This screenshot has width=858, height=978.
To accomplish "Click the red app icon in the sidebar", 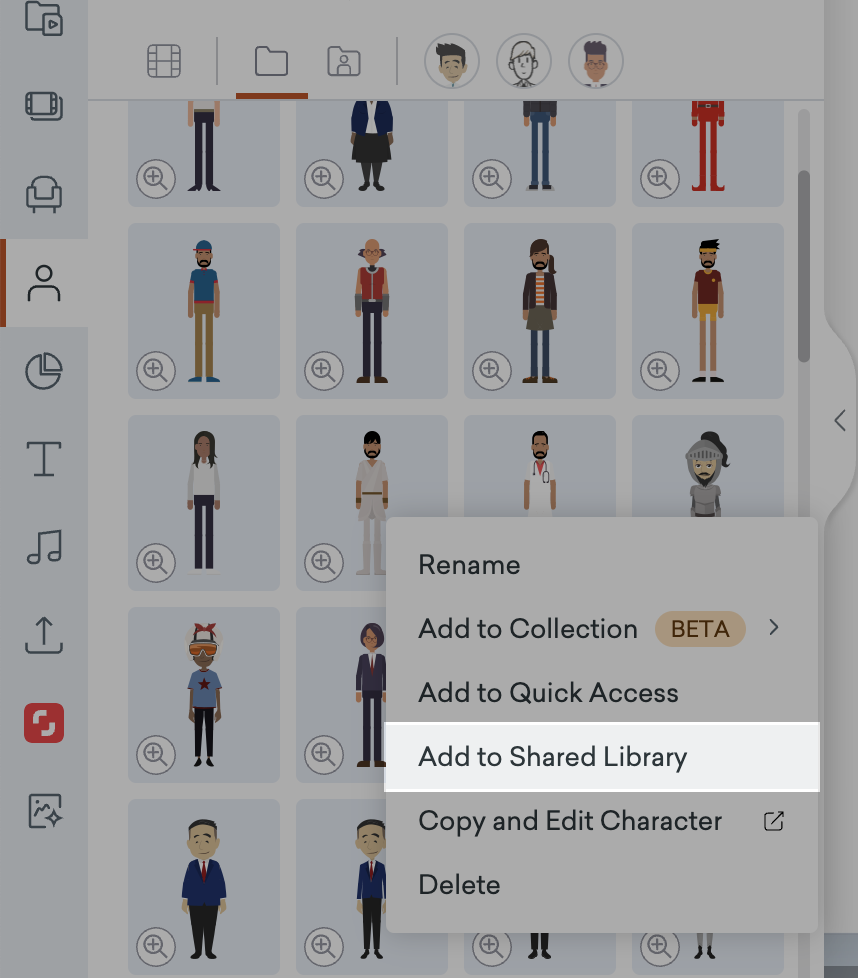I will pyautogui.click(x=44, y=724).
